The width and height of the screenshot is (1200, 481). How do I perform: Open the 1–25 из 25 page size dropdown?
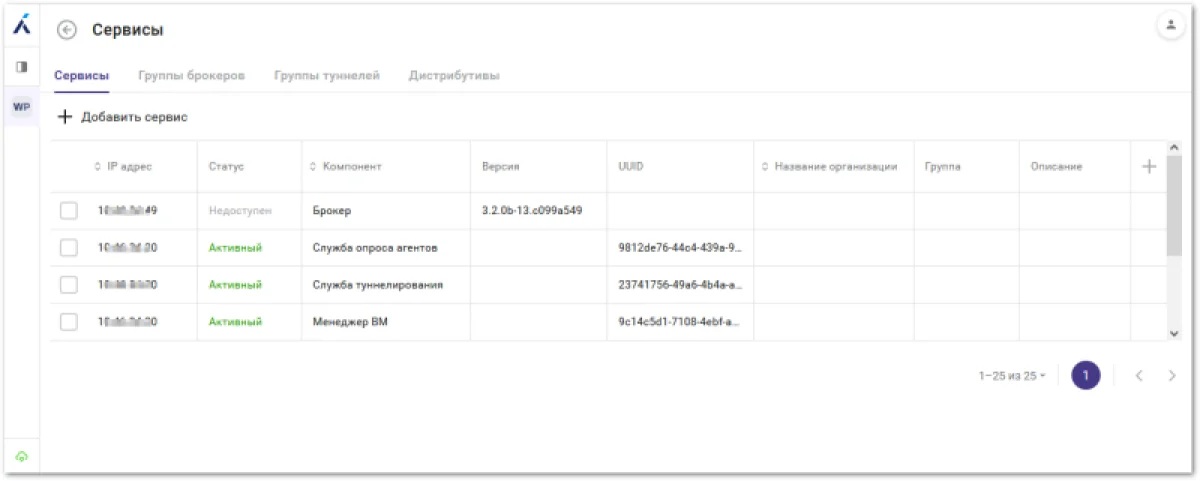click(1012, 376)
